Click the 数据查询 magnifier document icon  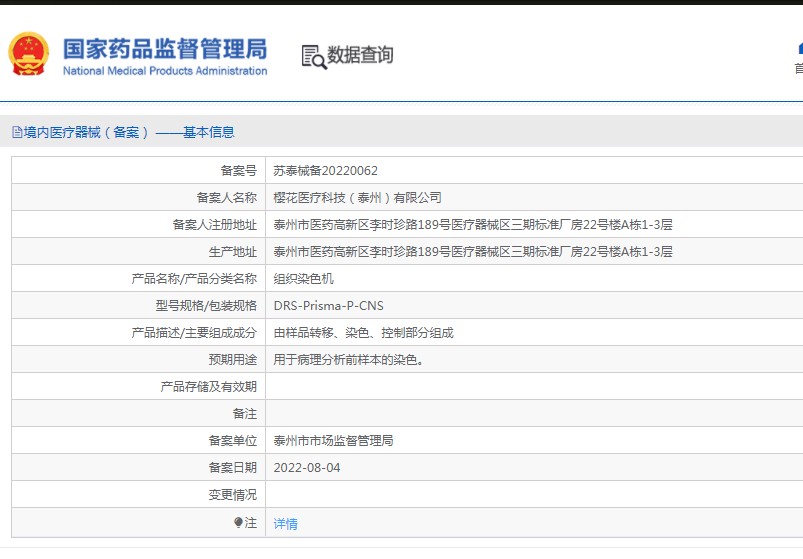pyautogui.click(x=314, y=56)
